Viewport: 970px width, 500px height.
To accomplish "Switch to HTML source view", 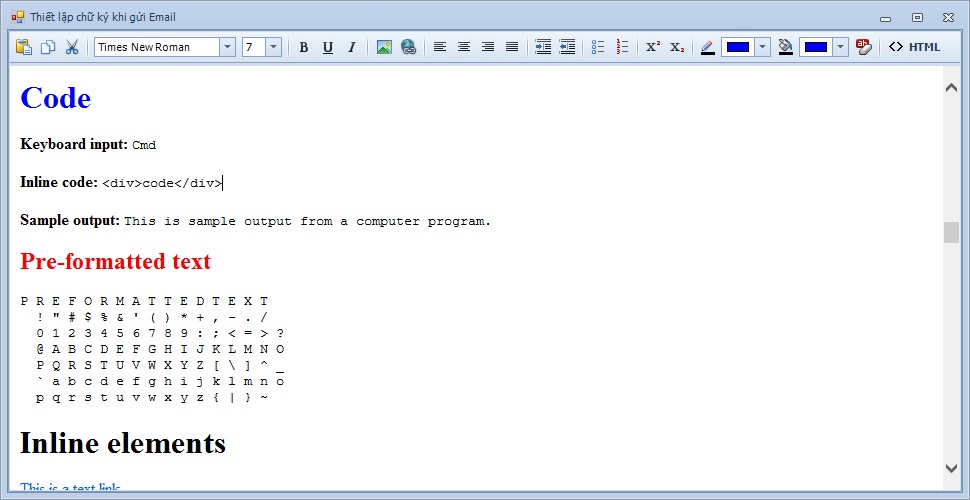I will 915,47.
